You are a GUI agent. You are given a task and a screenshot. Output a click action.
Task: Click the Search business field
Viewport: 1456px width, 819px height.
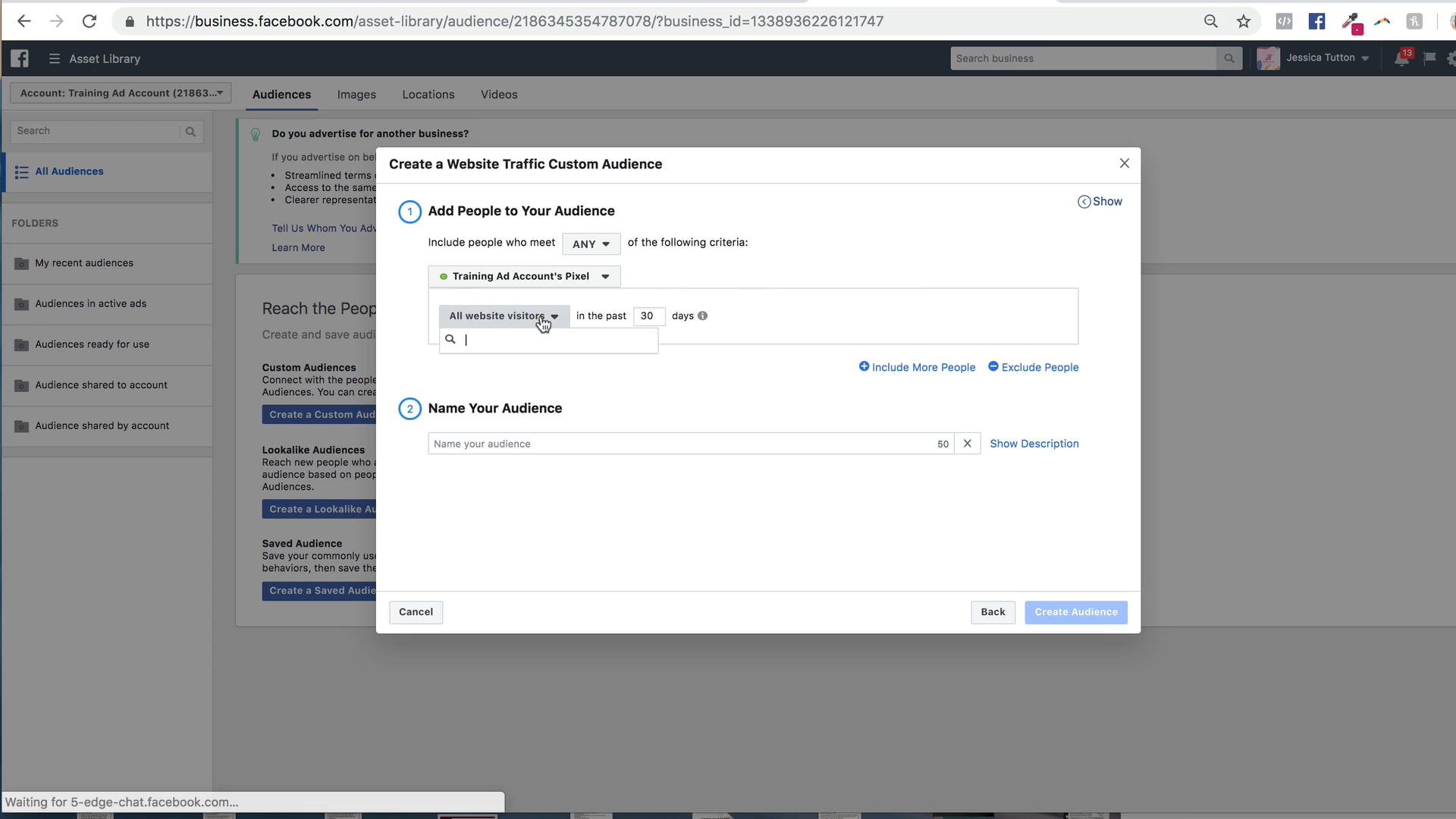1083,58
